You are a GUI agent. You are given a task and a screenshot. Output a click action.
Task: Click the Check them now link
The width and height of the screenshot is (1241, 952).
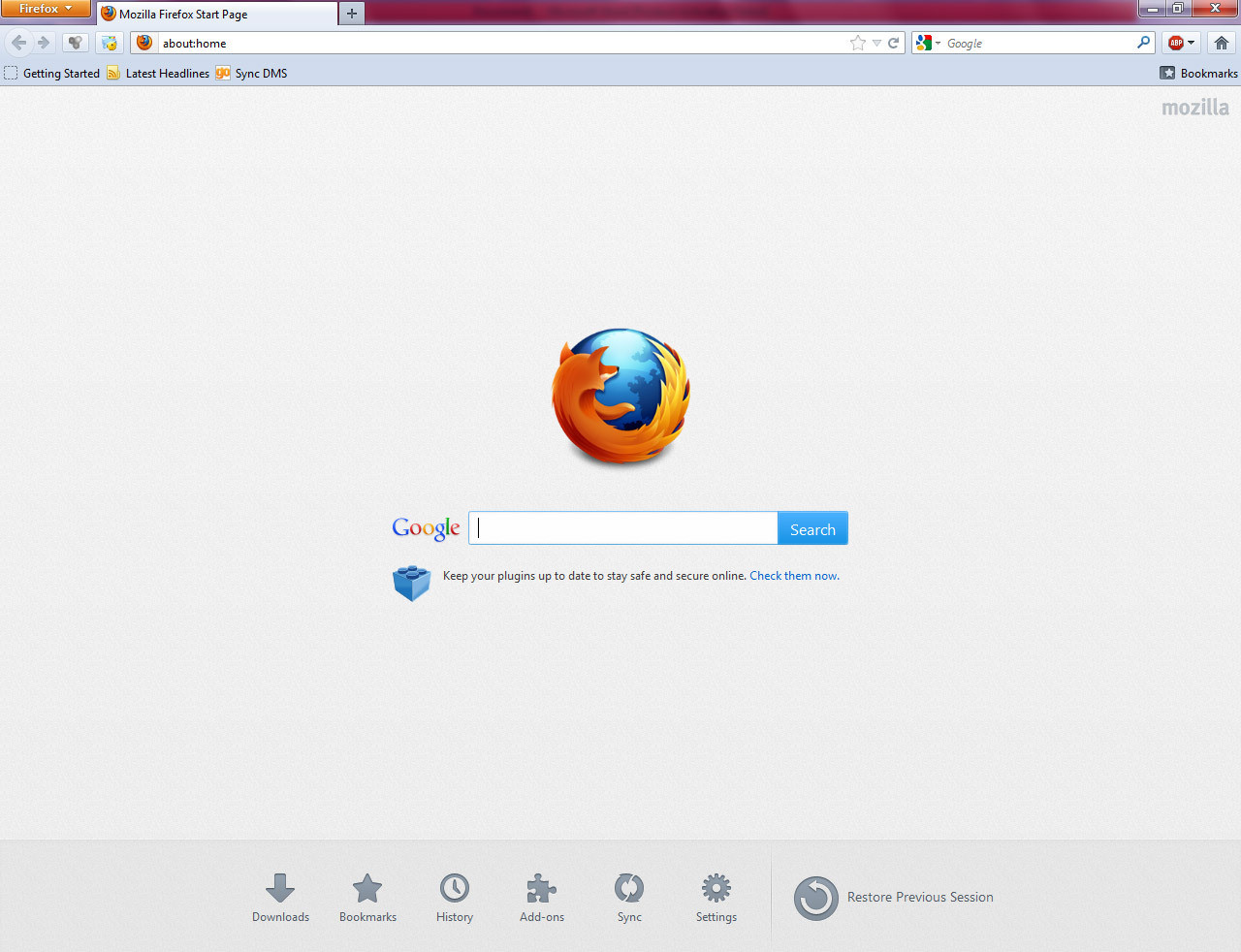(793, 575)
